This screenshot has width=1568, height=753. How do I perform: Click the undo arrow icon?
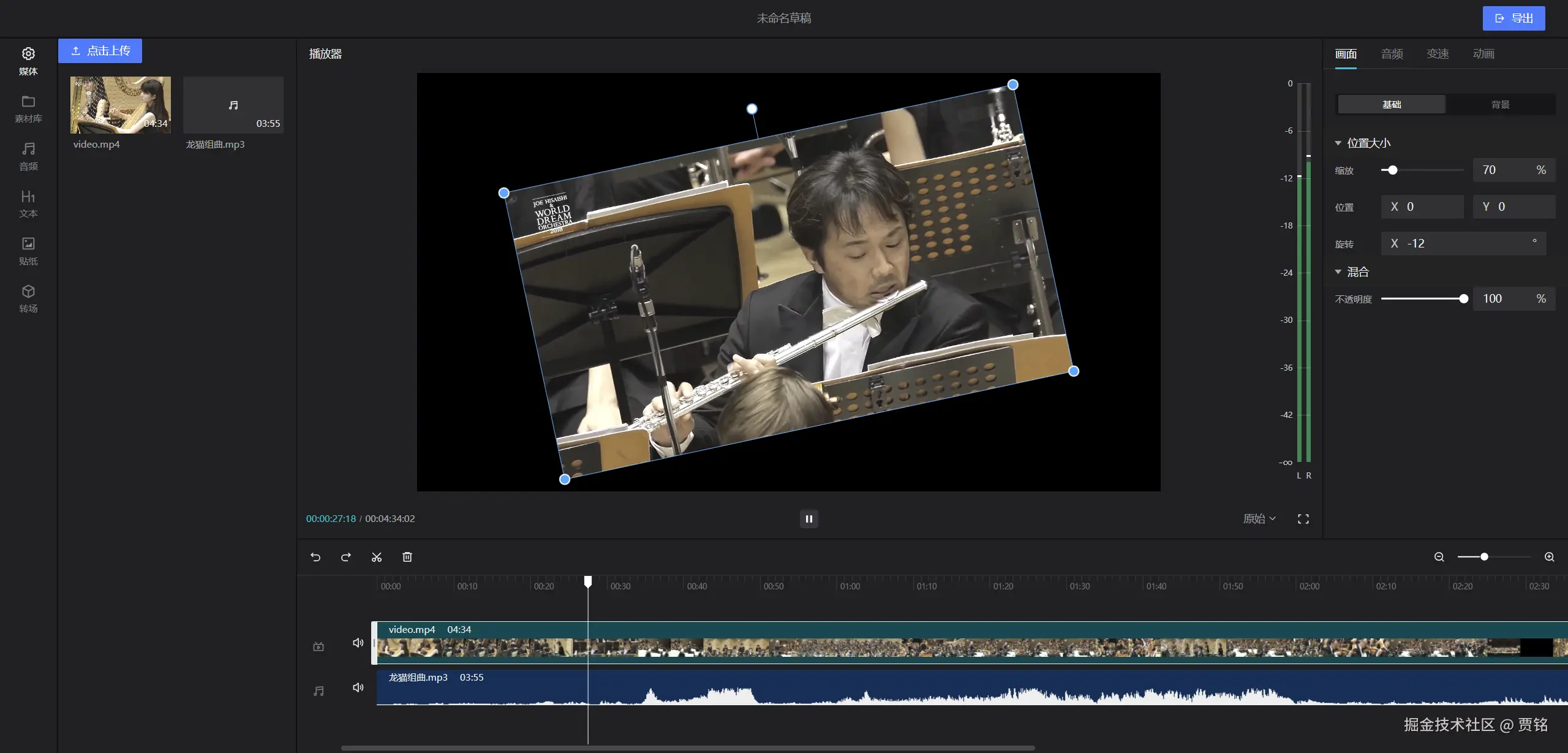(315, 557)
